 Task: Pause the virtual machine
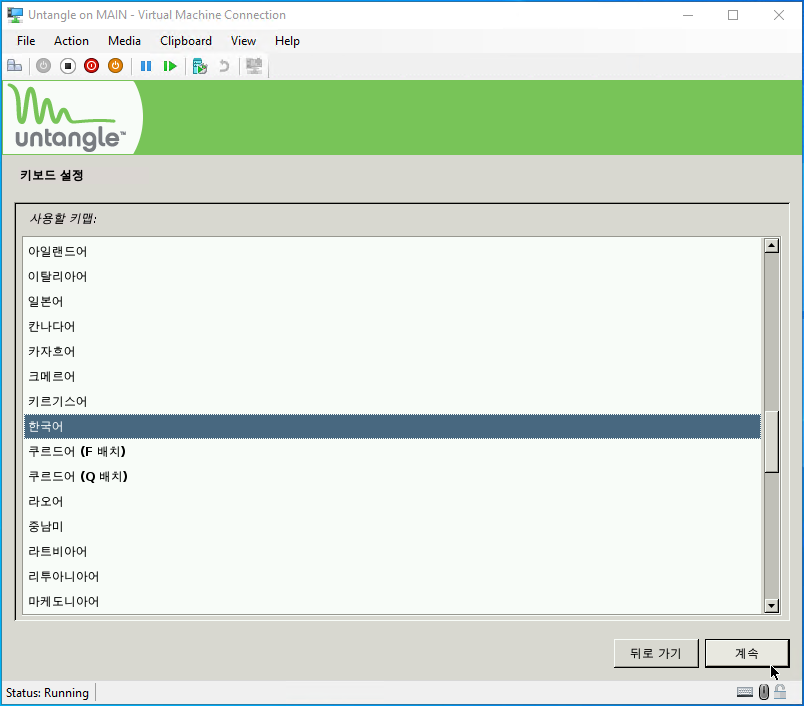click(x=146, y=66)
